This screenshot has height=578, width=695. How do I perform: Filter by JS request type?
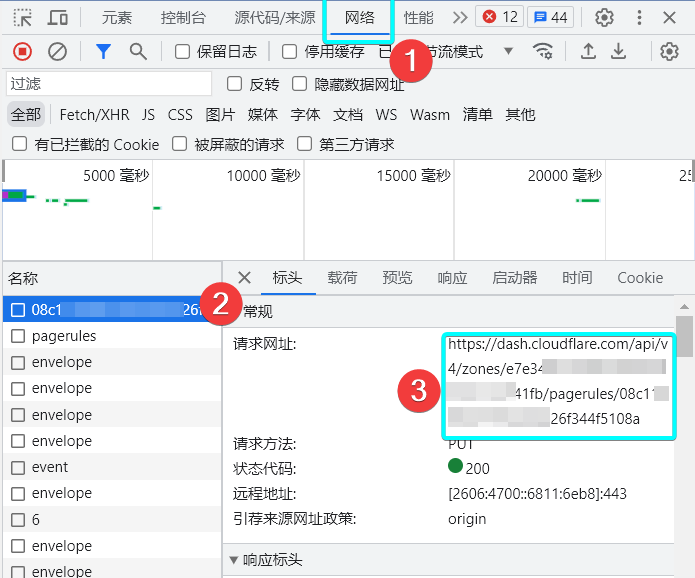[148, 115]
